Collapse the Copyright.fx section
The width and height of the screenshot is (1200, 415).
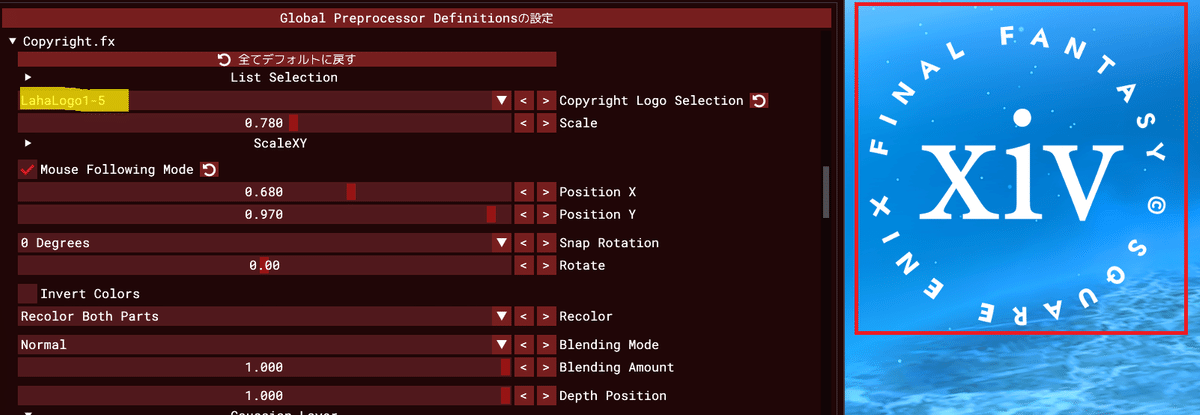point(13,42)
